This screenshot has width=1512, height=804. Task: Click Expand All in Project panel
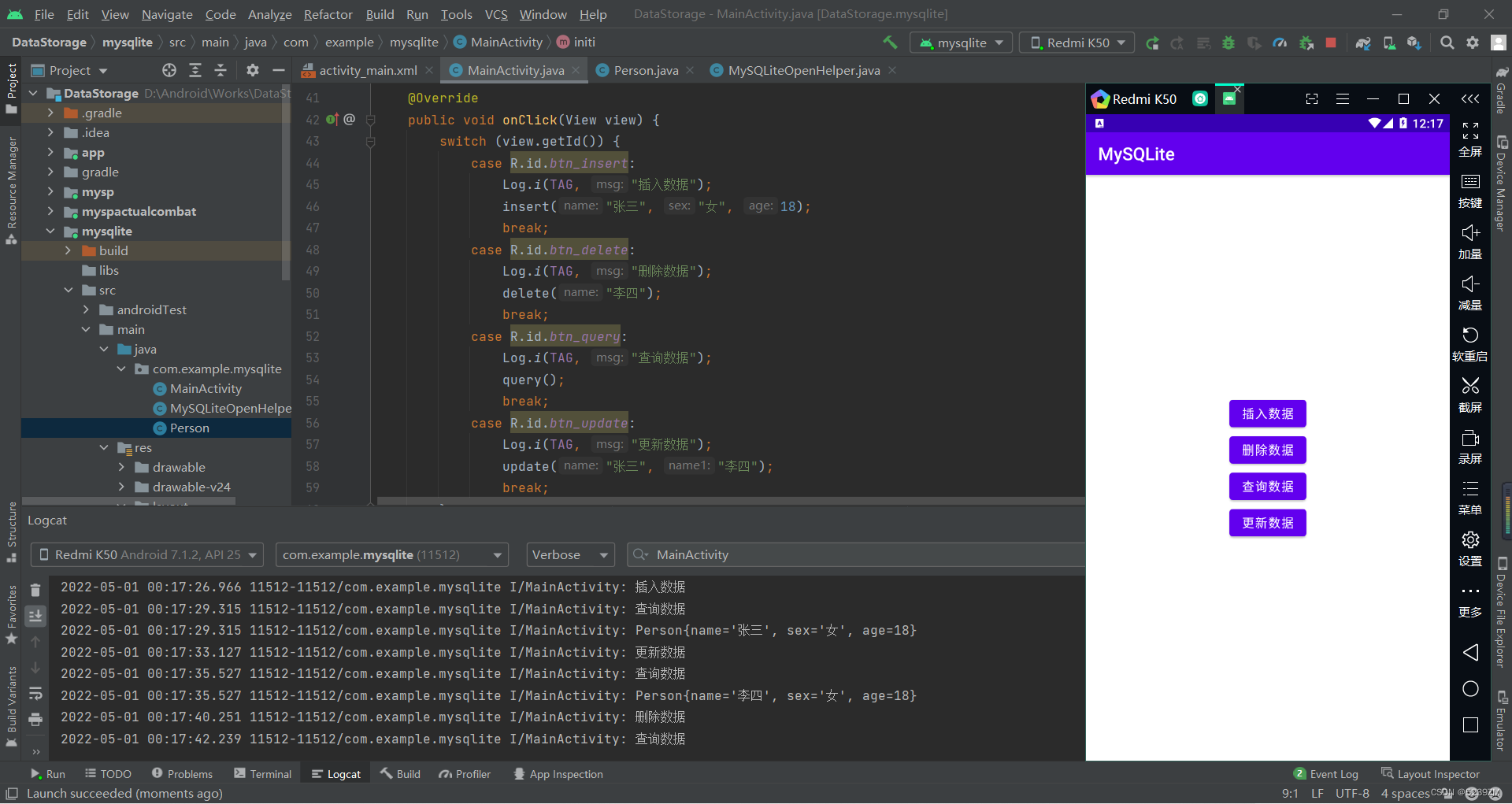195,71
